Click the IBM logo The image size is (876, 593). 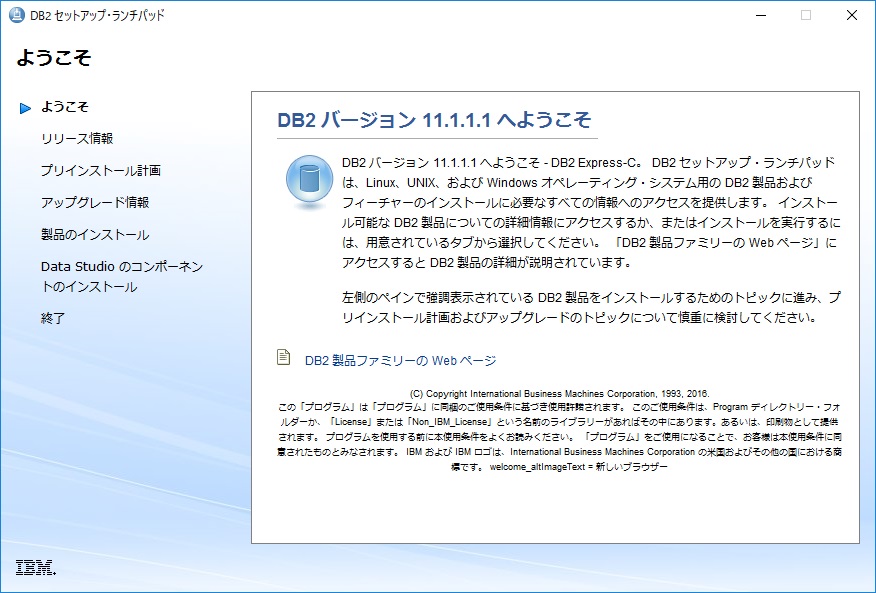[36, 567]
